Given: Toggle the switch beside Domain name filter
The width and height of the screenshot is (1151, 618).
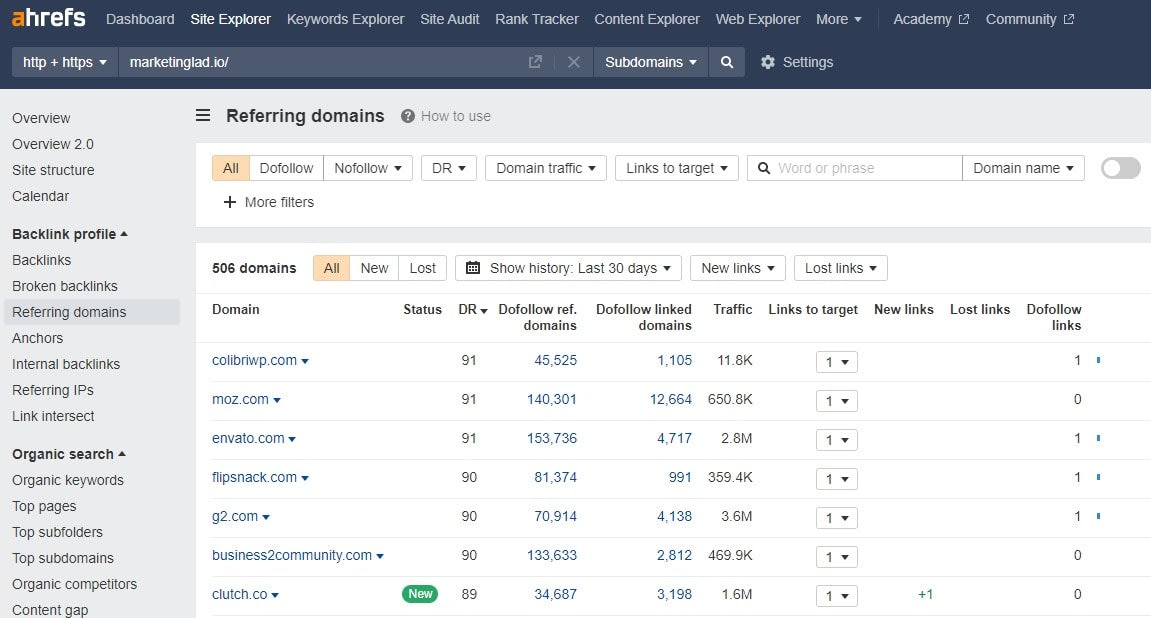Looking at the screenshot, I should [1121, 168].
